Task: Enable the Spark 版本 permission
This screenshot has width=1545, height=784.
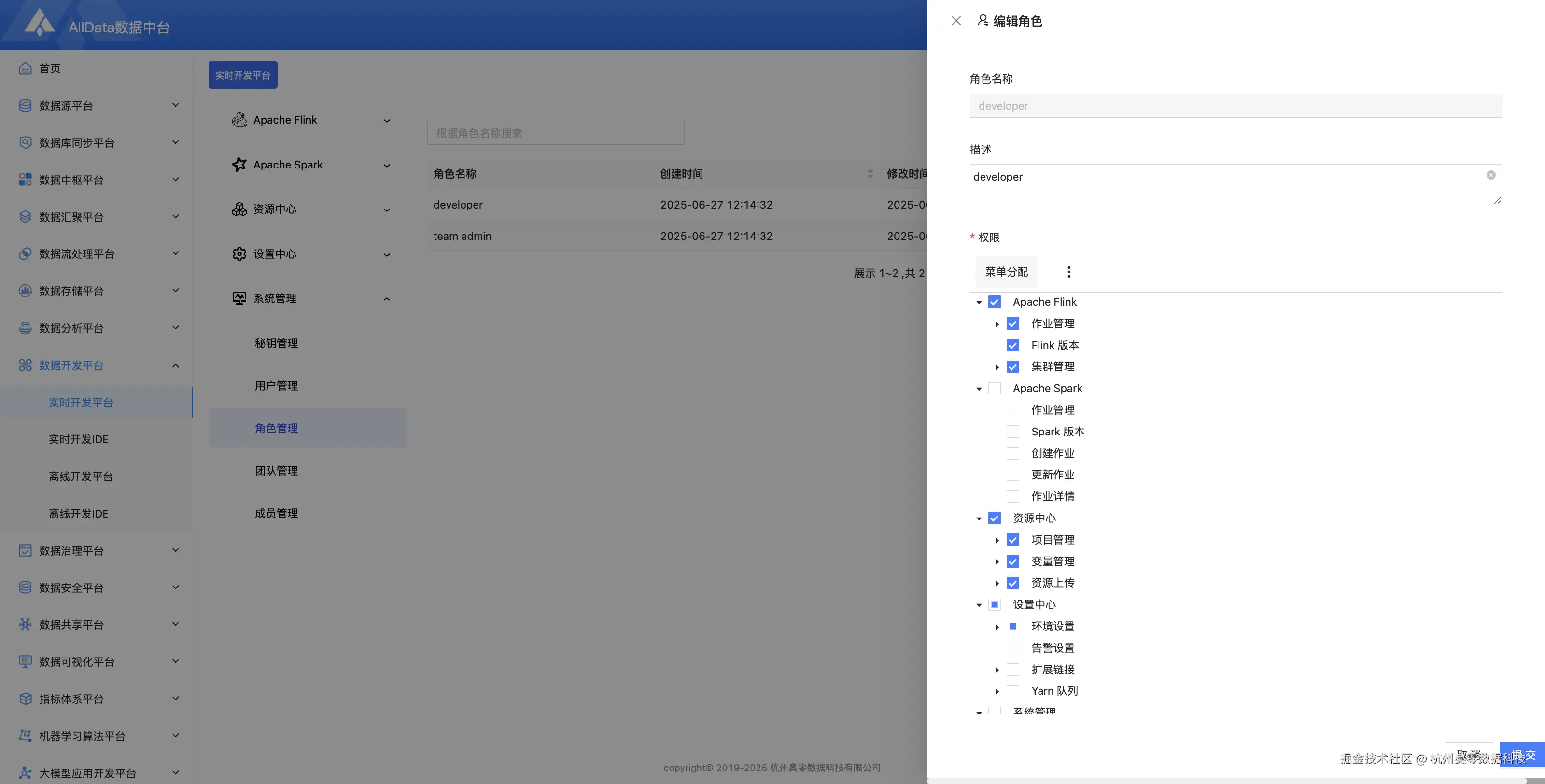Action: [1013, 431]
